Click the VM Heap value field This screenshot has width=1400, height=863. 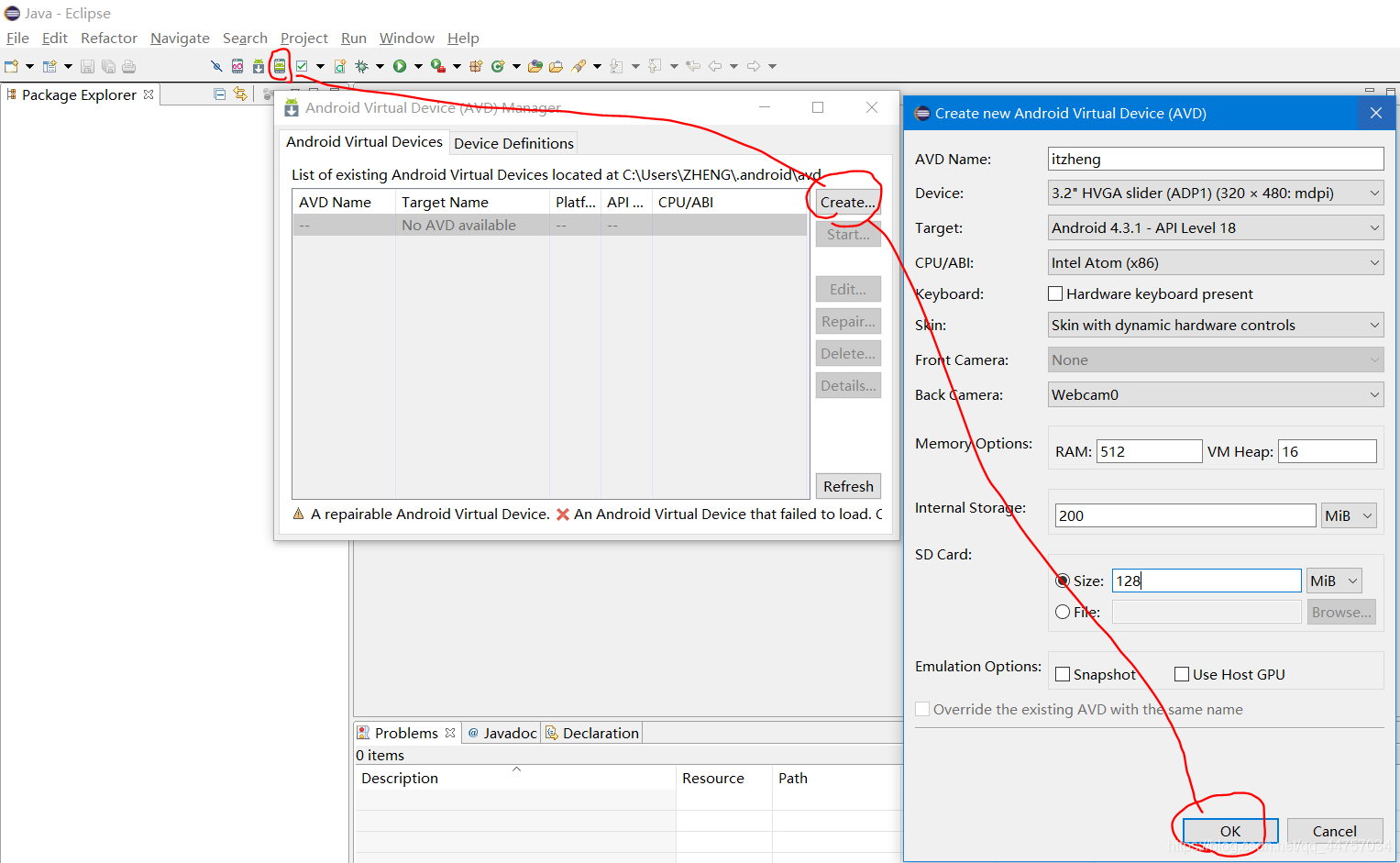1327,451
